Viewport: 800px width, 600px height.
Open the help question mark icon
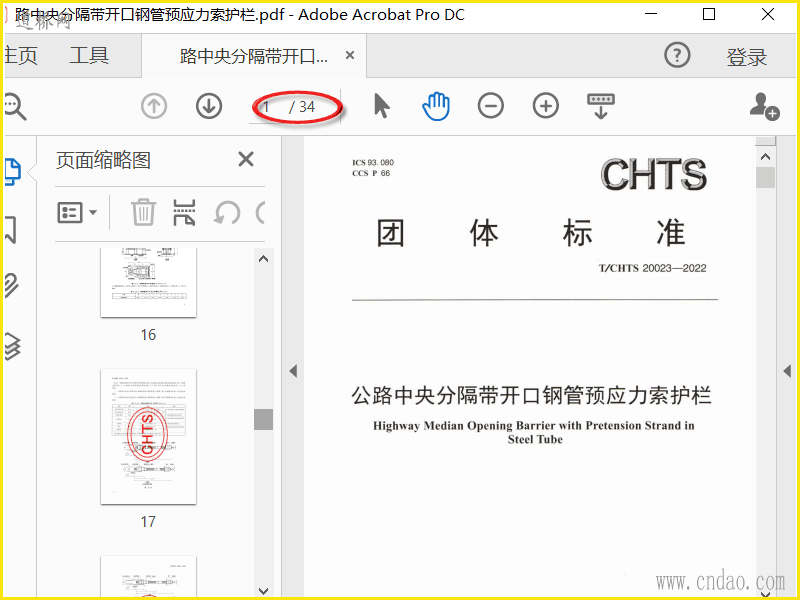pyautogui.click(x=677, y=55)
